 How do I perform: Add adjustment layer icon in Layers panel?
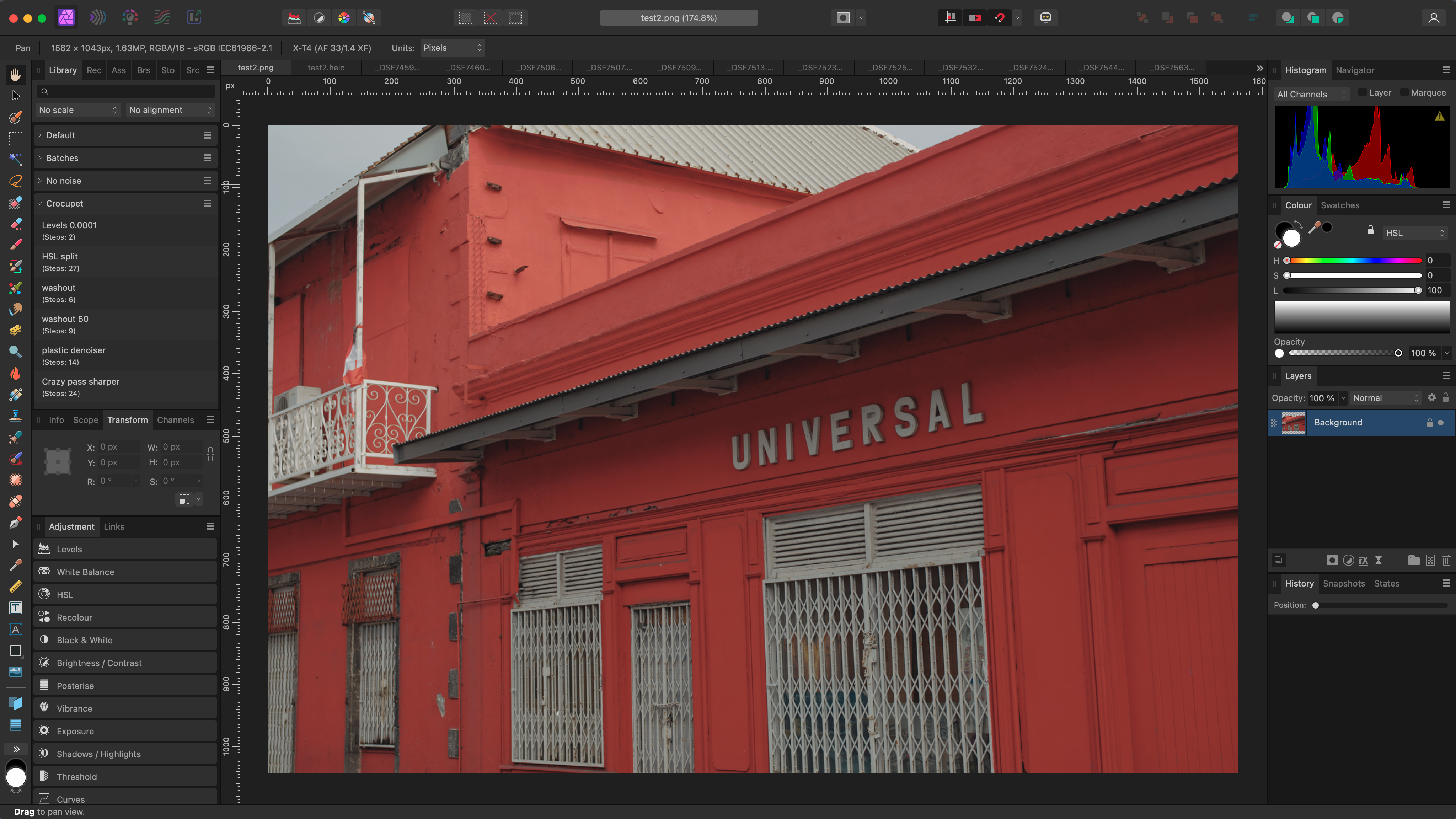(1348, 560)
